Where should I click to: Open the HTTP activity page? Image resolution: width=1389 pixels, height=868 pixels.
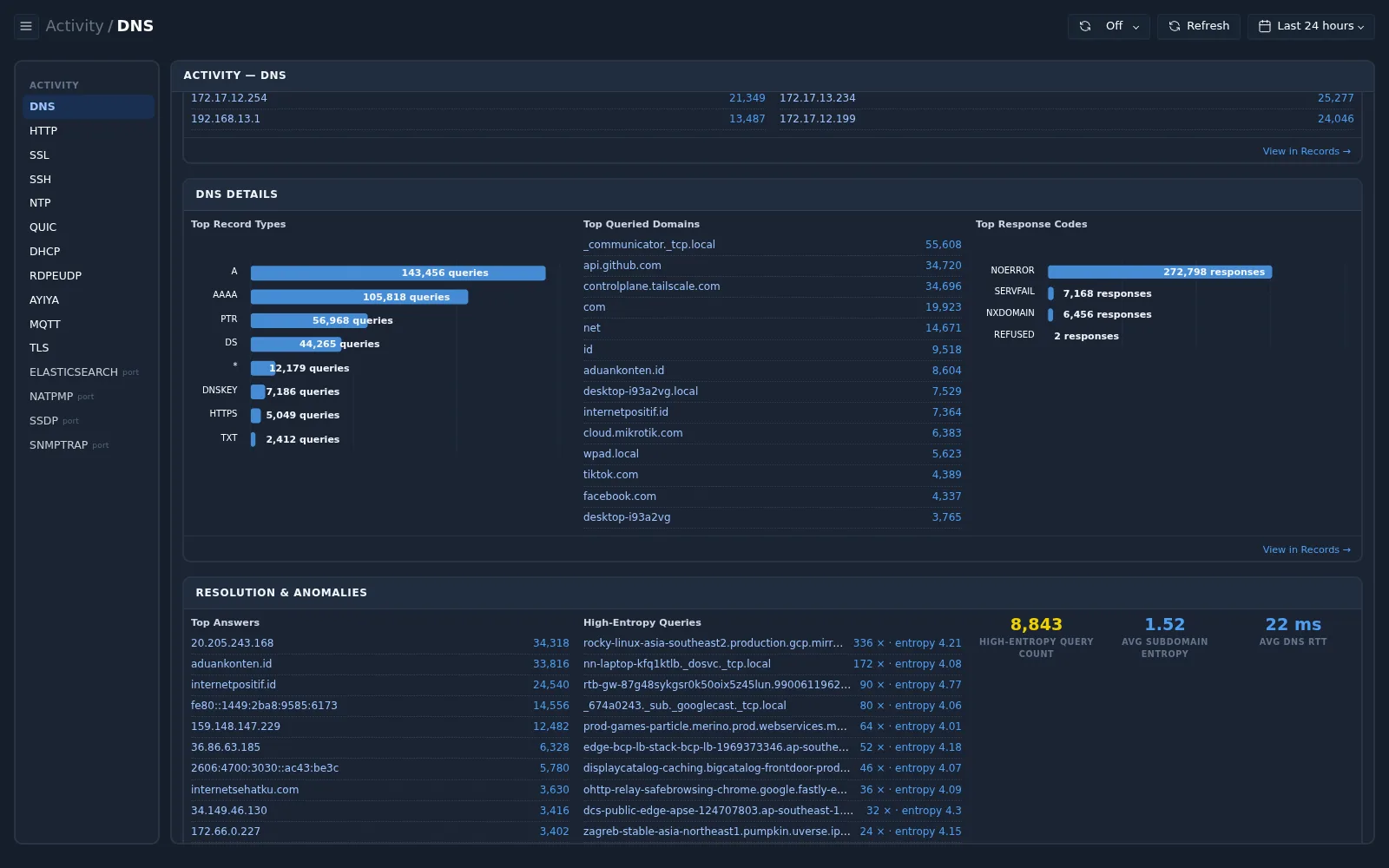pyautogui.click(x=89, y=131)
